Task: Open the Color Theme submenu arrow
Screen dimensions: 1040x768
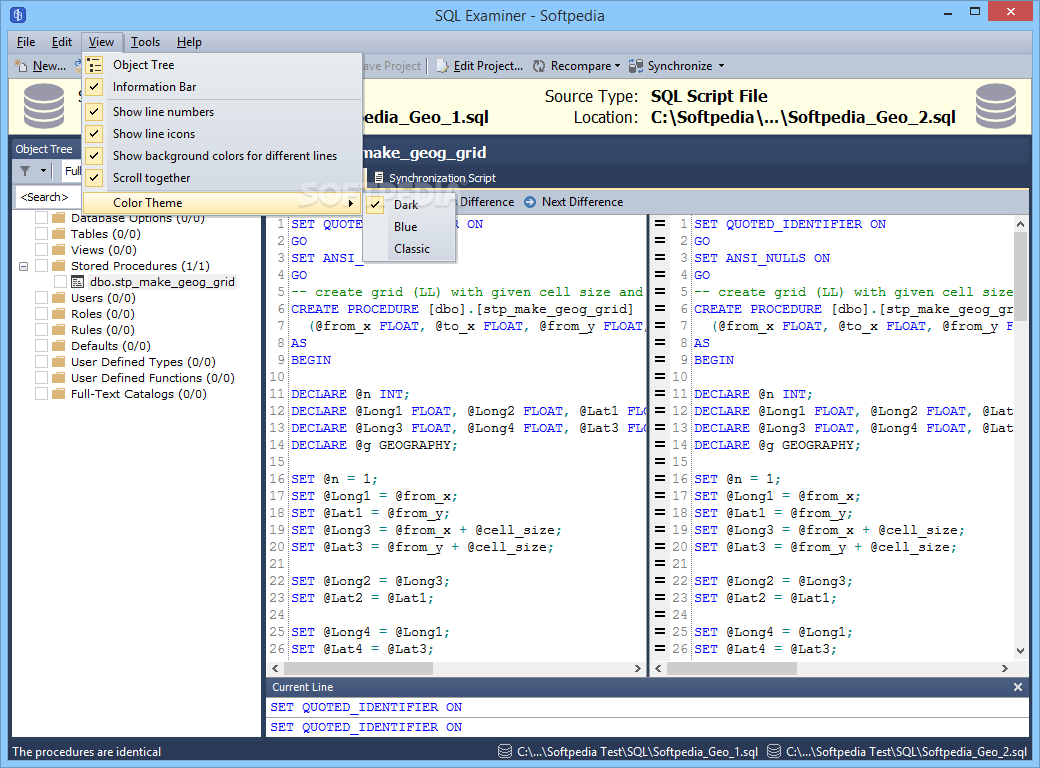Action: click(351, 203)
